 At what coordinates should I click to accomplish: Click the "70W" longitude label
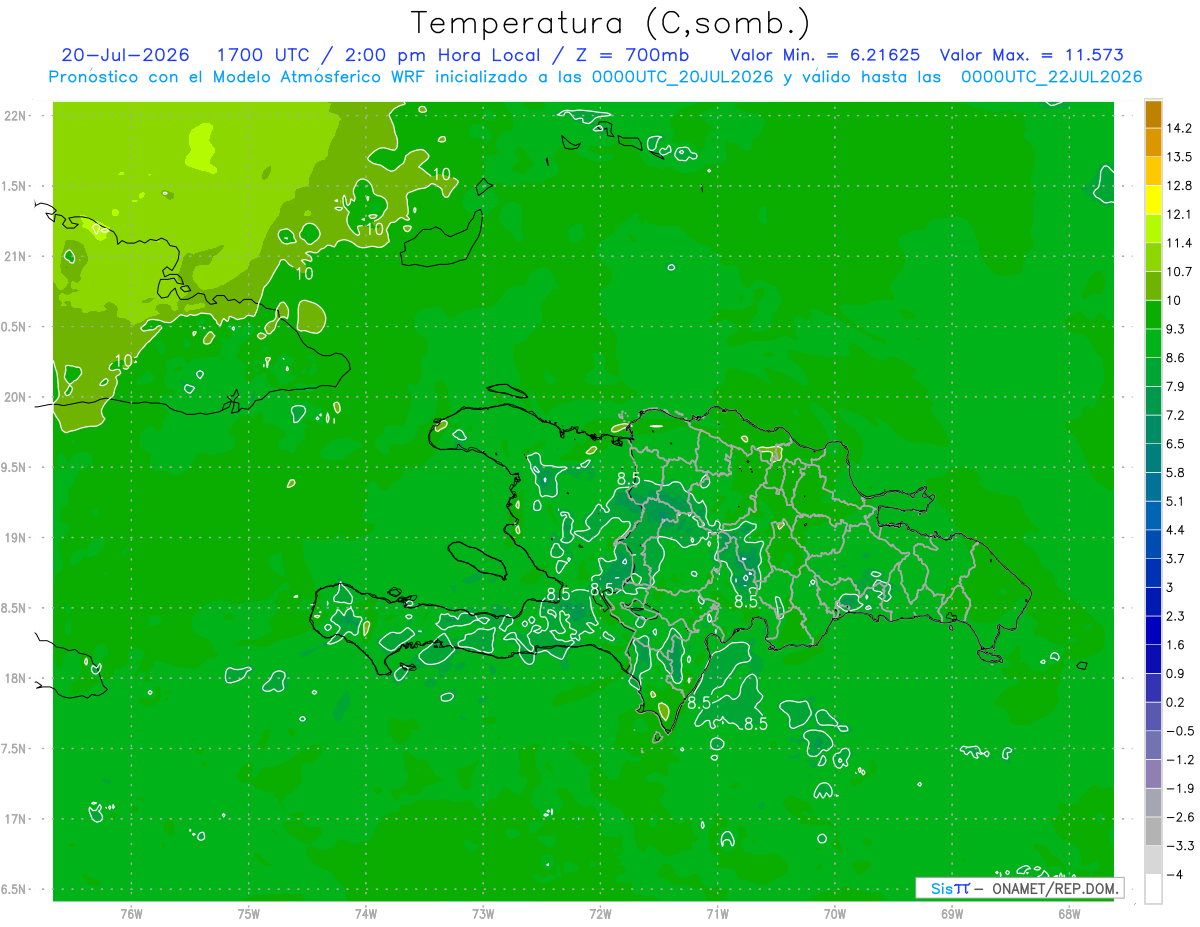[834, 914]
